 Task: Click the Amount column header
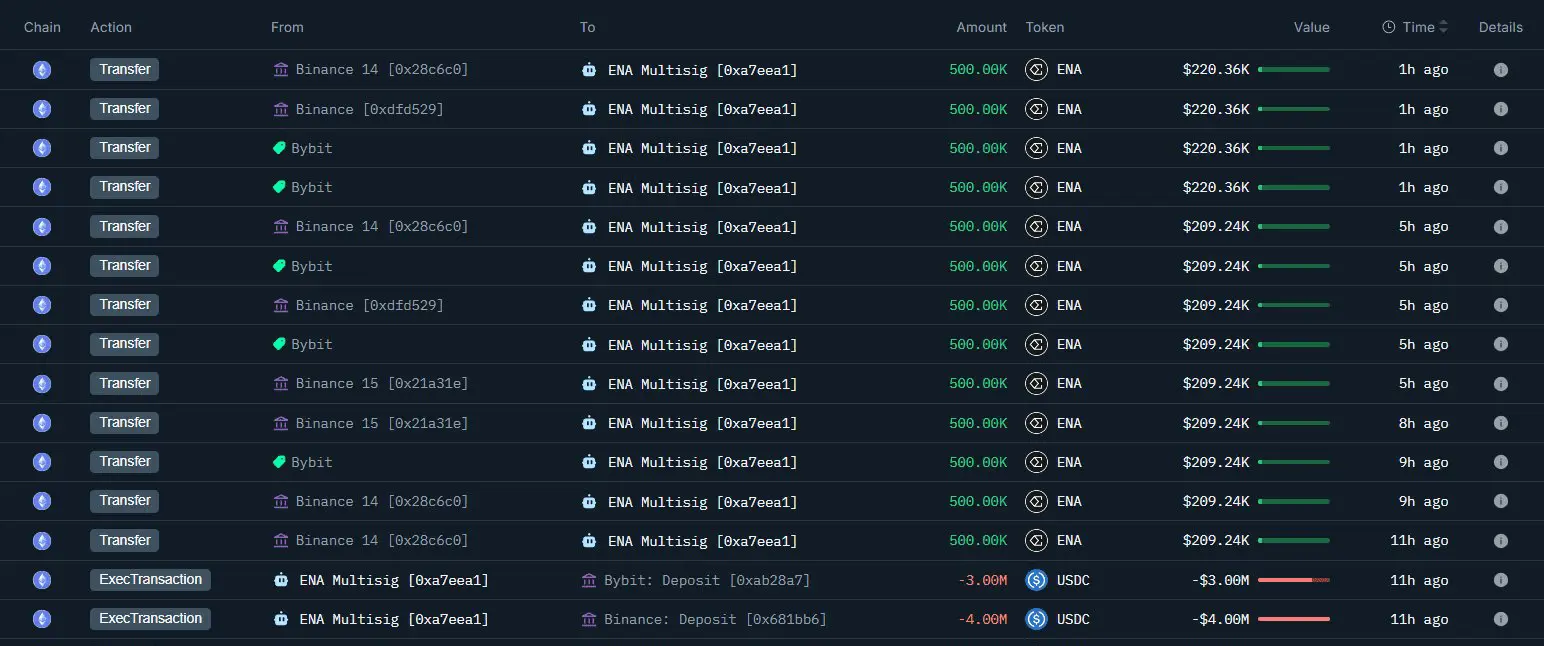click(981, 27)
